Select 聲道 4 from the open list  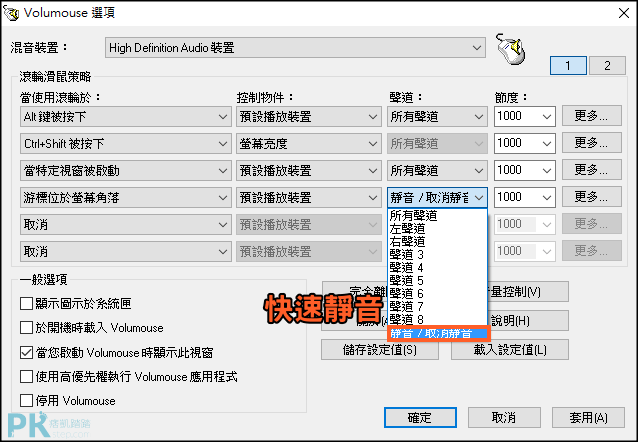pyautogui.click(x=437, y=267)
